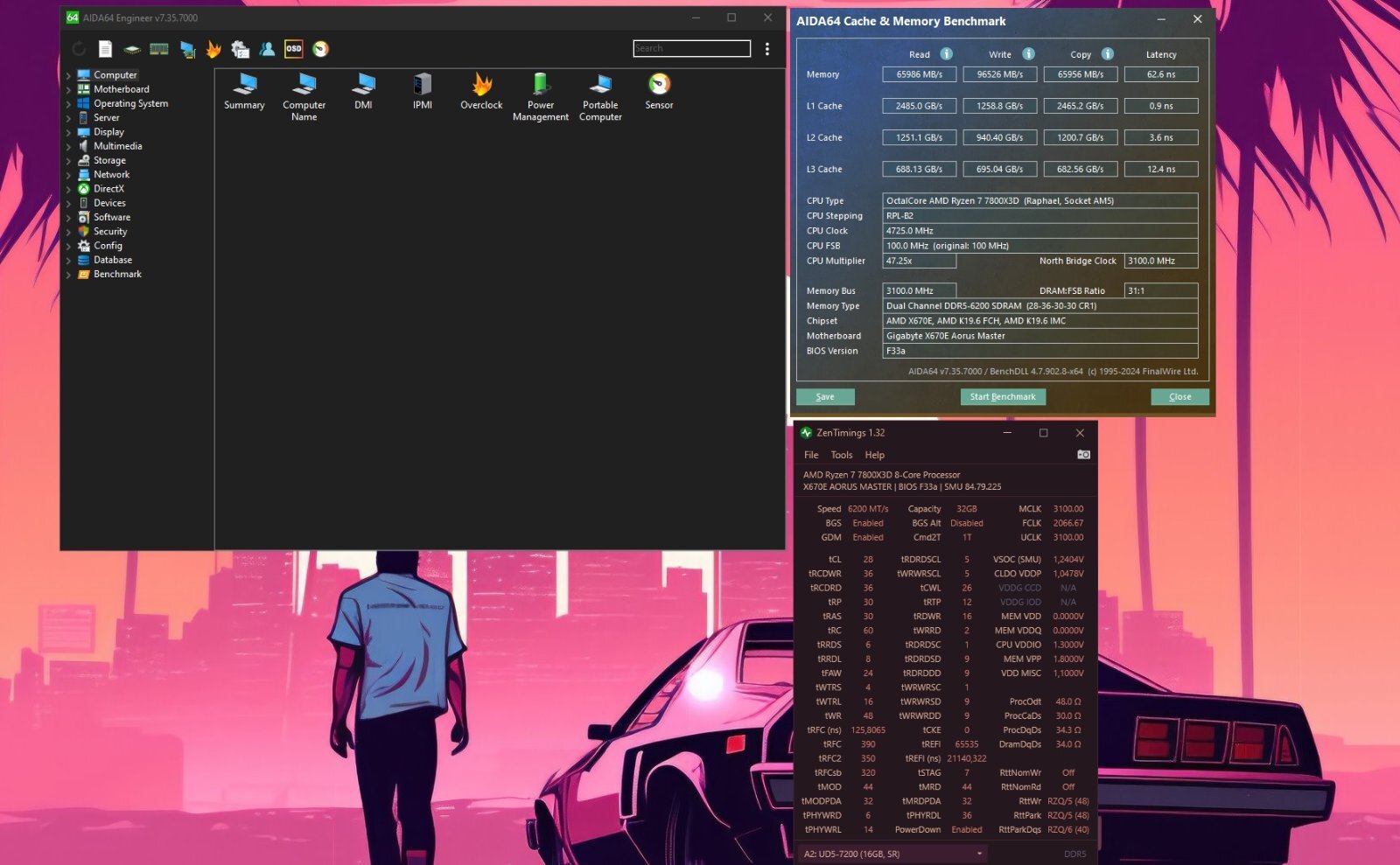Click the monitor and card toolbar icon
The image size is (1400, 865).
click(187, 50)
